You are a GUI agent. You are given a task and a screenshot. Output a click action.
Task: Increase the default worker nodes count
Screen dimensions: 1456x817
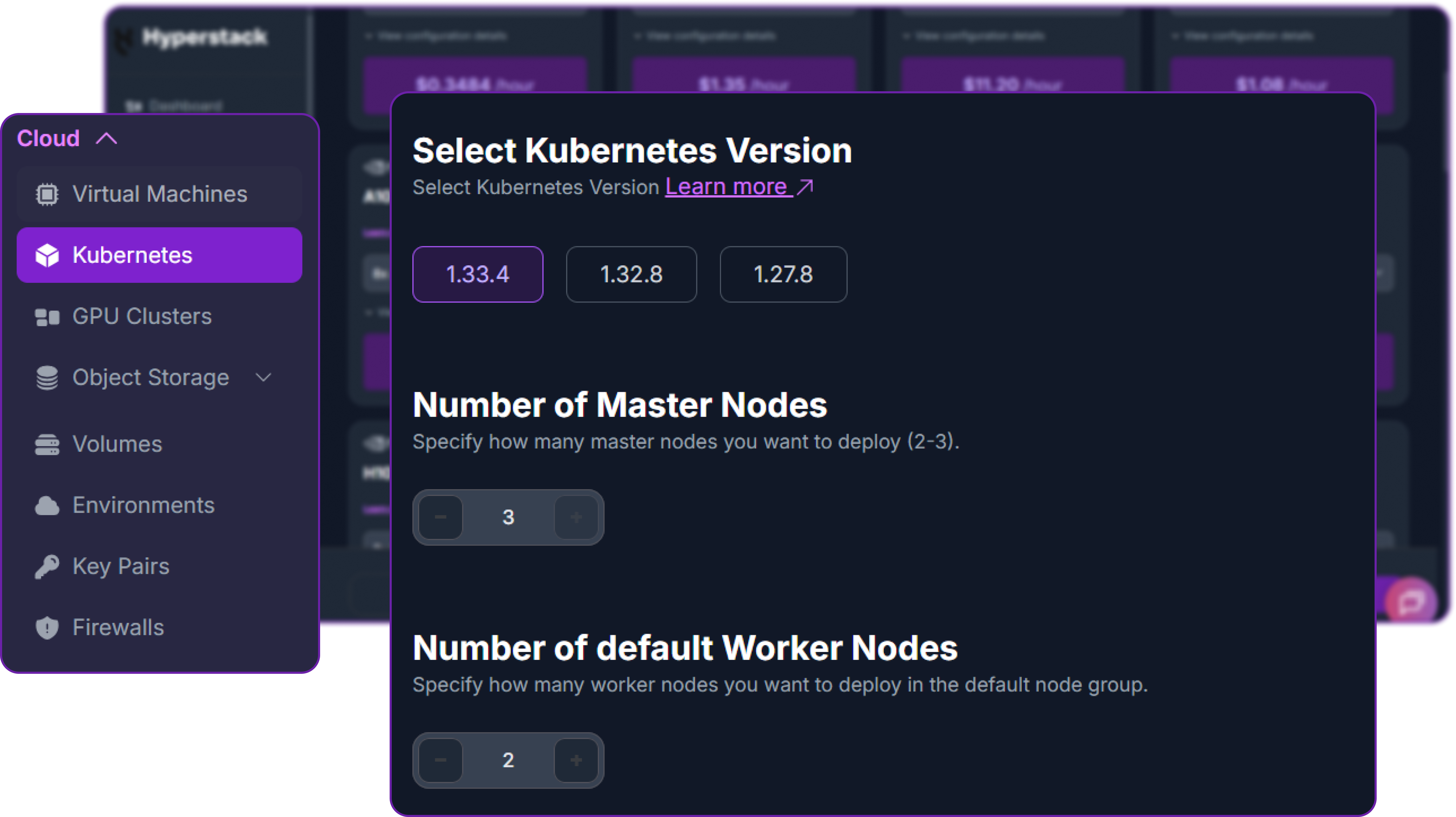point(576,760)
